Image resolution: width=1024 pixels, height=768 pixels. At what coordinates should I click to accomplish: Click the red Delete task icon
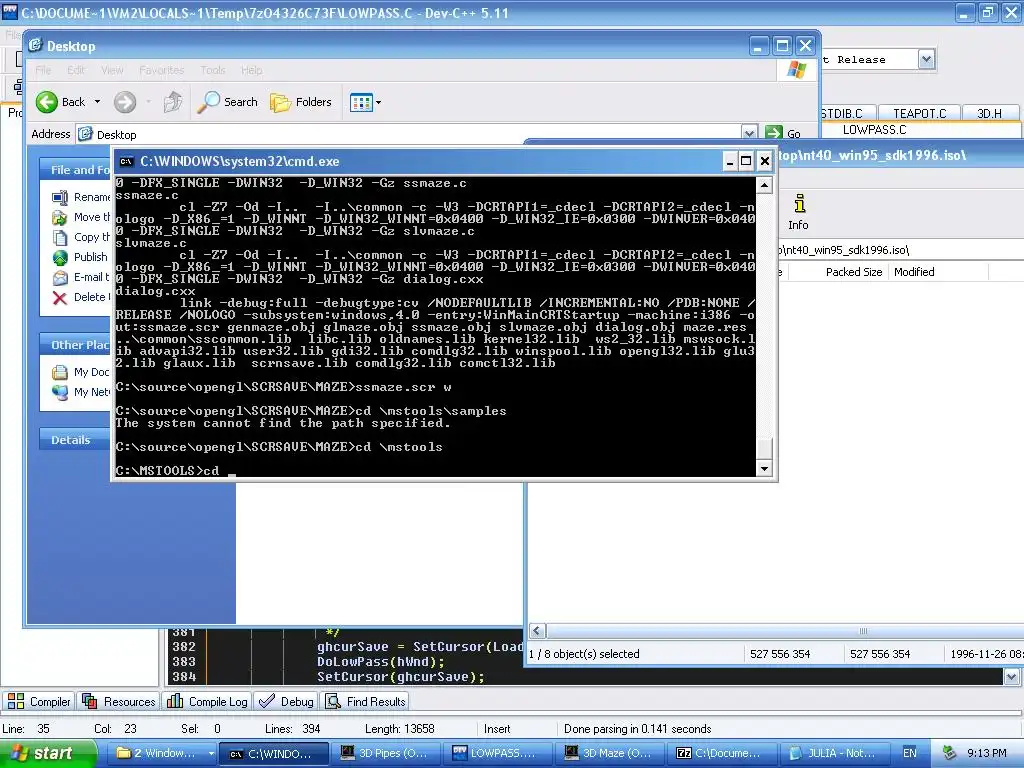pos(59,298)
